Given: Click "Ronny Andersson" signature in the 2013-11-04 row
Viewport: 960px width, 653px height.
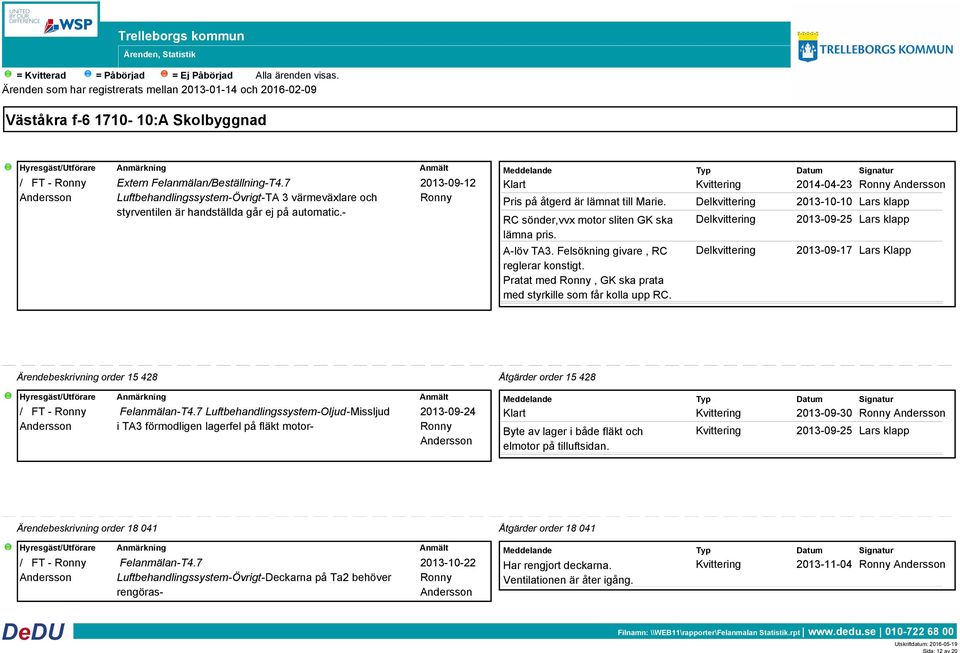Looking at the screenshot, I should pyautogui.click(x=902, y=565).
